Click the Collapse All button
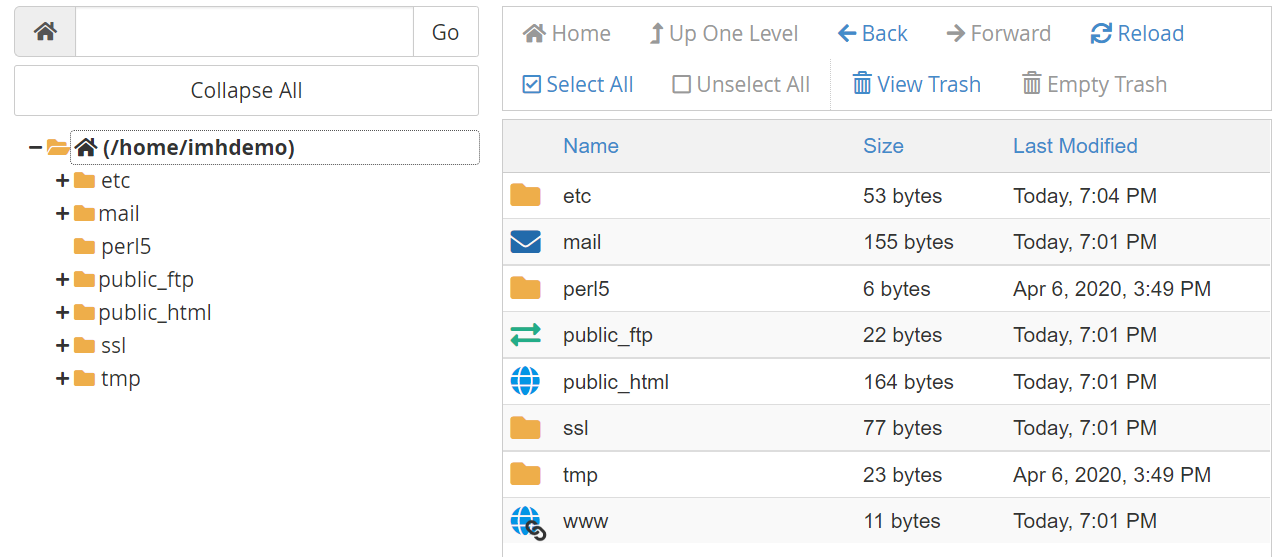Screen dimensions: 1277x557 click(x=246, y=91)
